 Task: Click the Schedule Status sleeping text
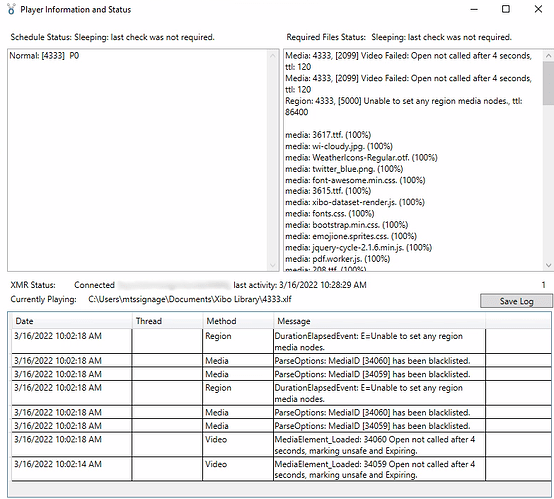[144, 37]
